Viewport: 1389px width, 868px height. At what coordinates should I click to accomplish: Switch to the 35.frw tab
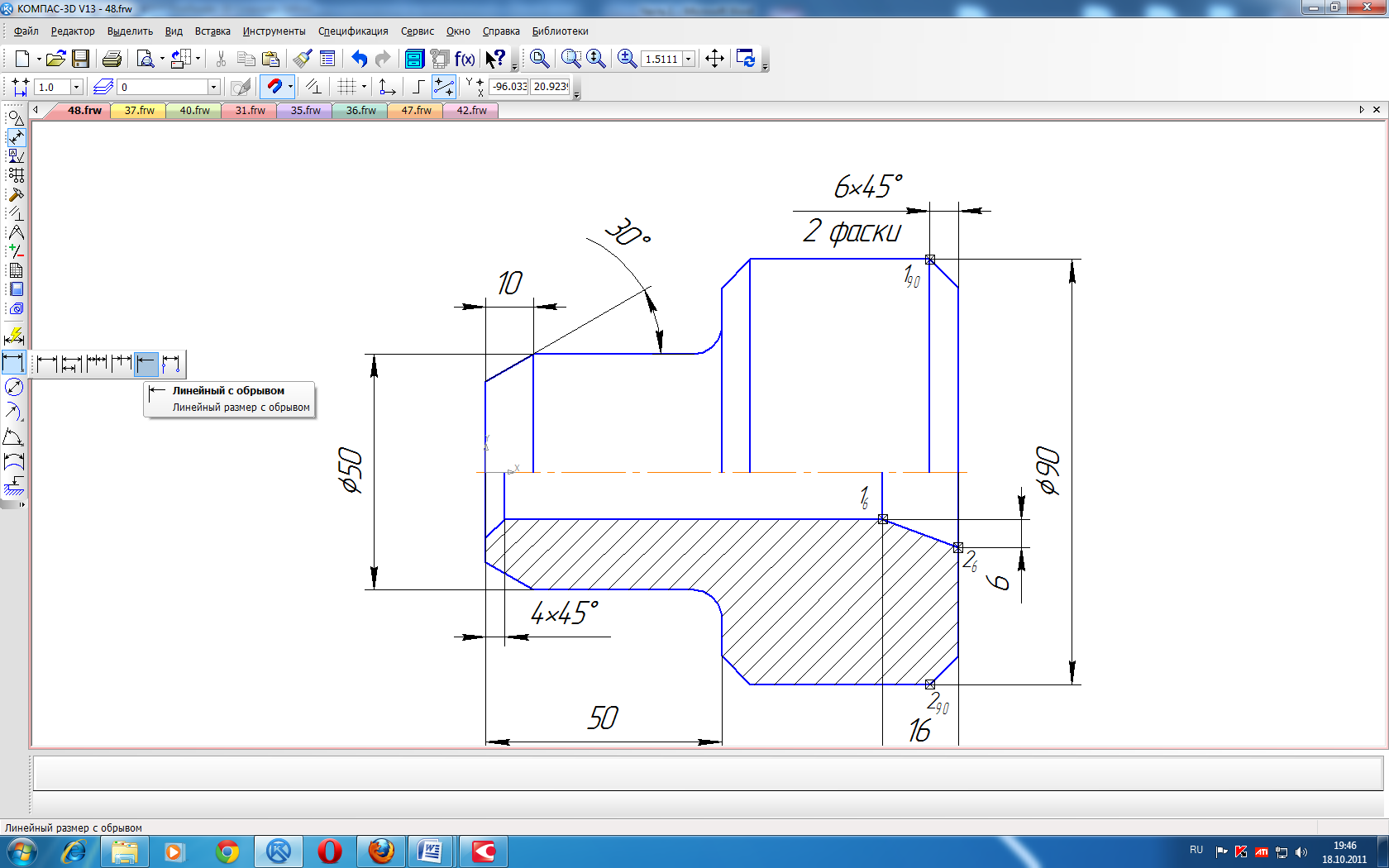pyautogui.click(x=305, y=111)
